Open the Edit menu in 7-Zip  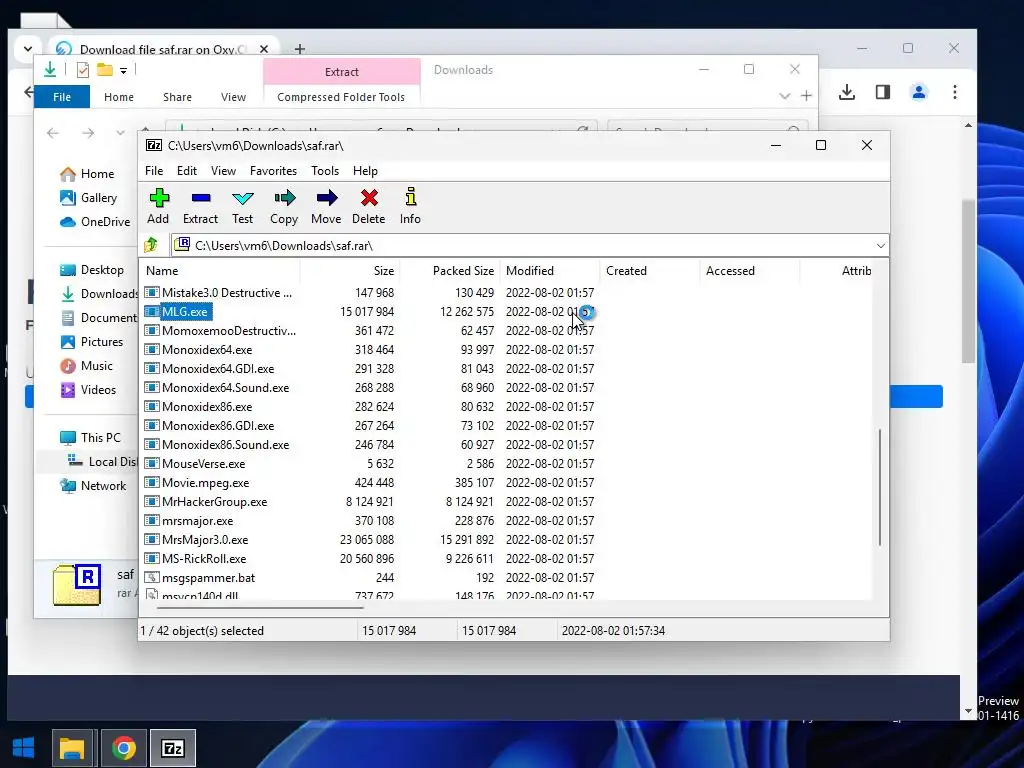[x=187, y=170]
